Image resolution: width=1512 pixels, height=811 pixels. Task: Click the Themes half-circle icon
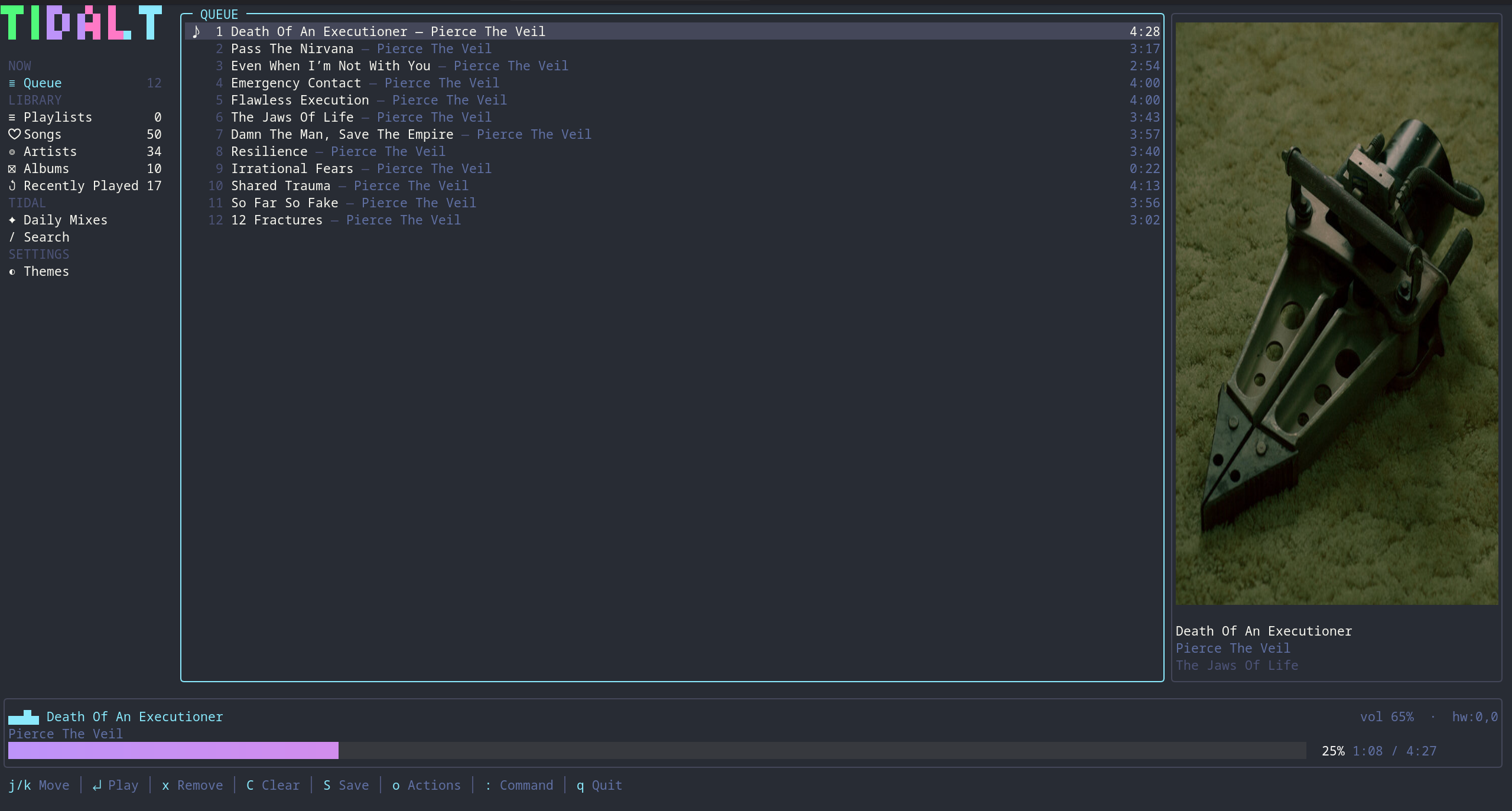click(x=12, y=272)
